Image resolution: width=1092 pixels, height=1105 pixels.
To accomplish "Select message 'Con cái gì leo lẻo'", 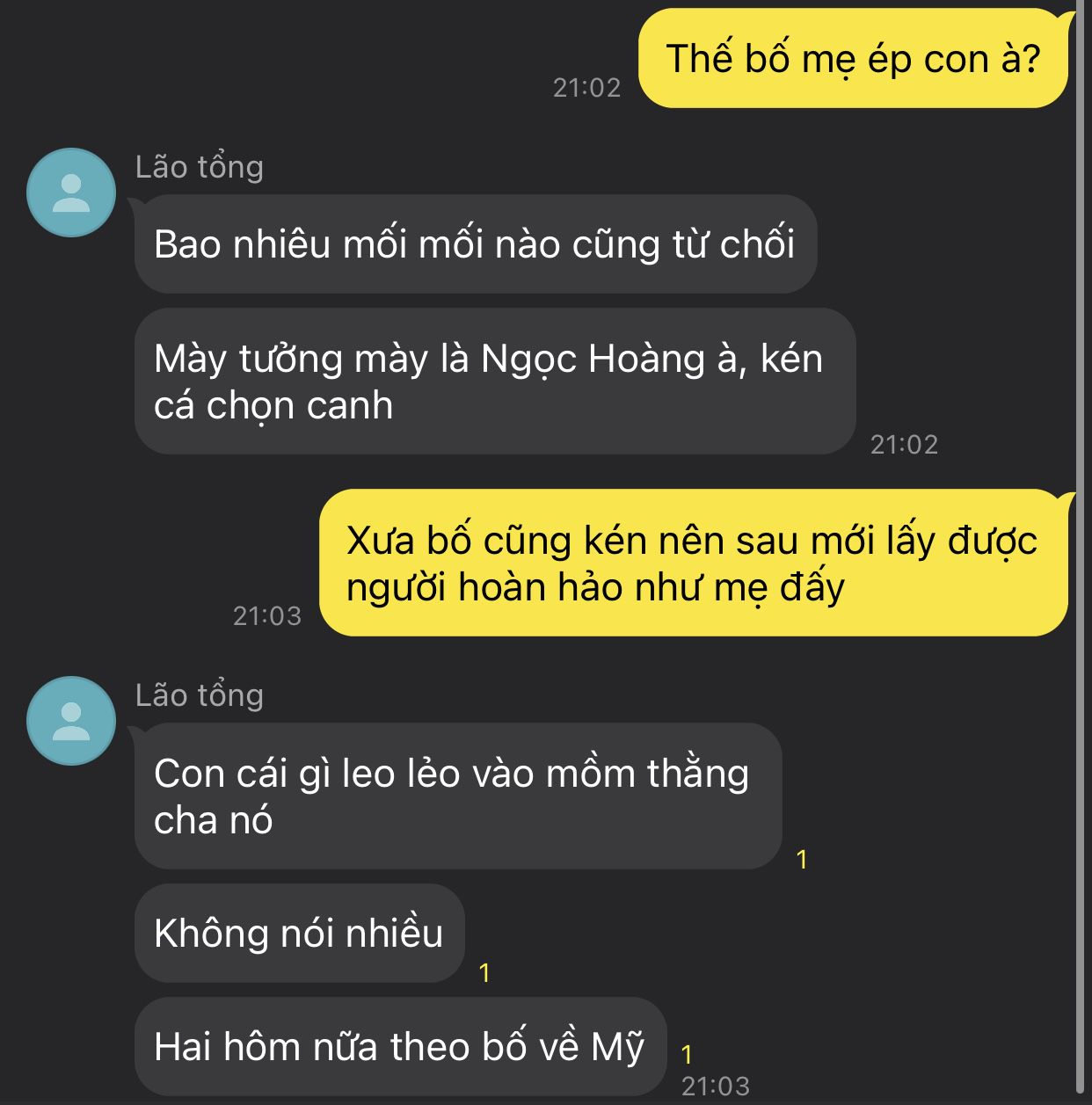I will coord(458,796).
